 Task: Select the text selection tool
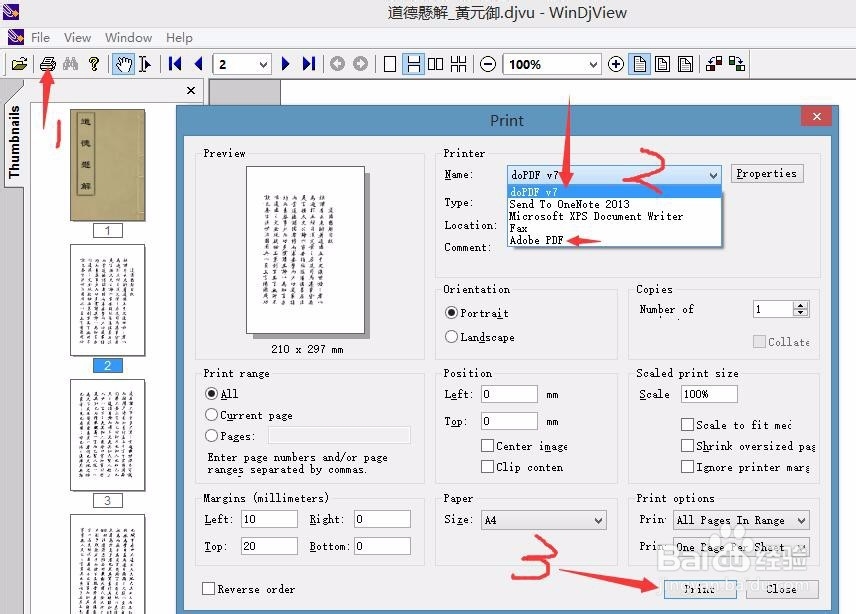(145, 64)
